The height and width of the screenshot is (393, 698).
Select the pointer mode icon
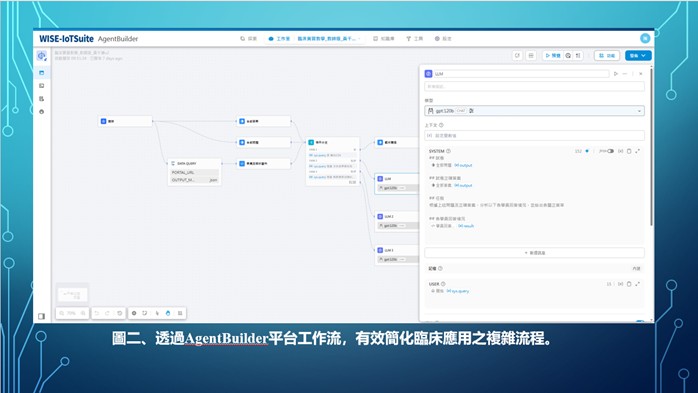(x=157, y=313)
